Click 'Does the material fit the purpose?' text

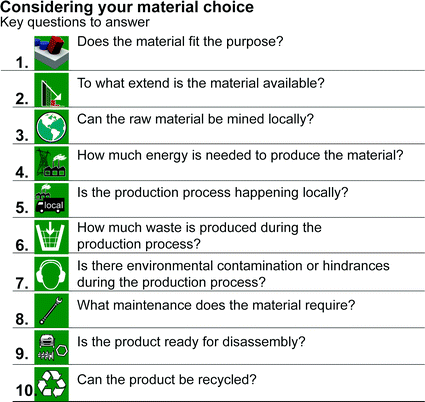180,42
